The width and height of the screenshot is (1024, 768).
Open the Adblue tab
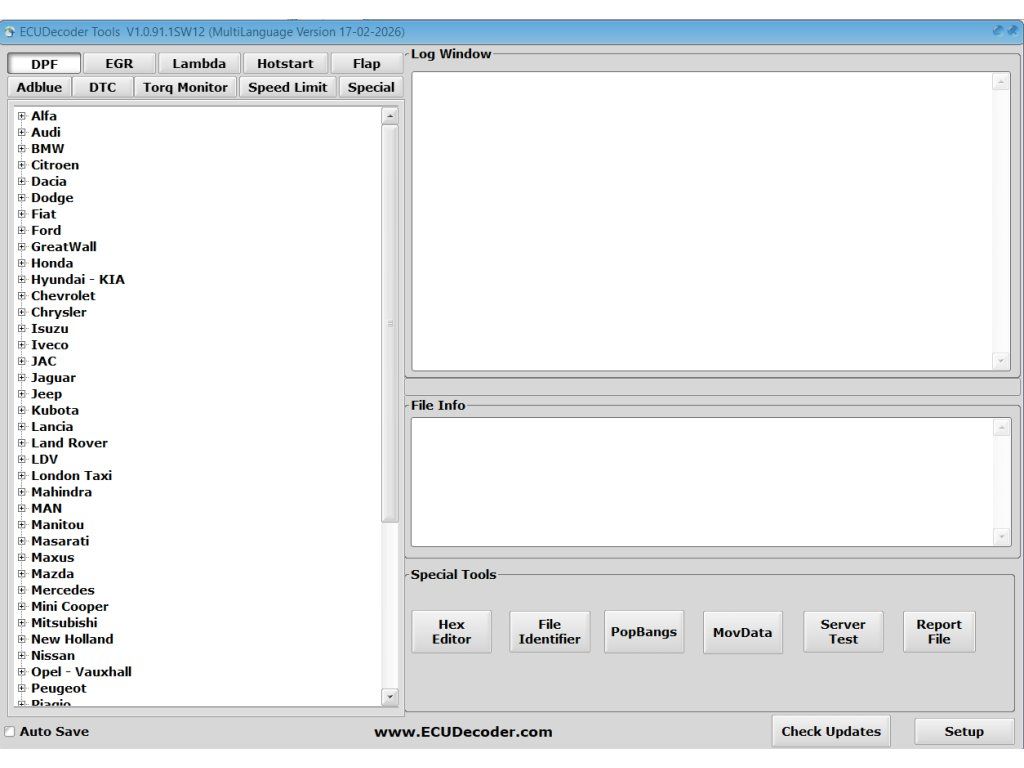coord(40,87)
